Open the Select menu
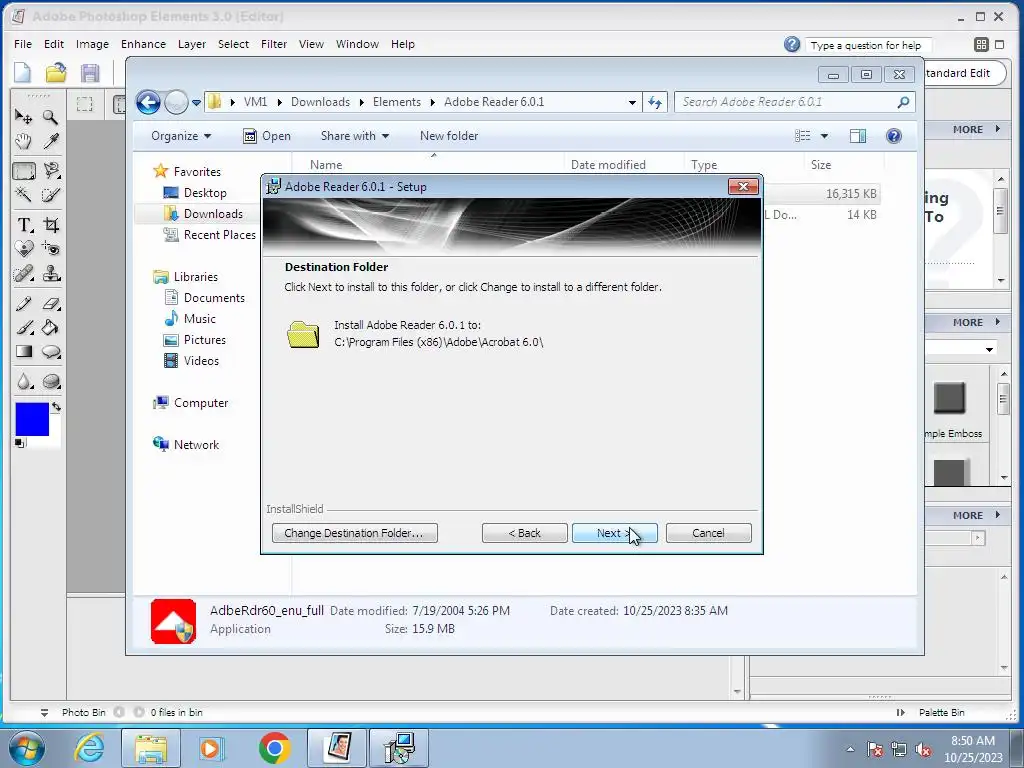The image size is (1024, 768). pos(233,44)
